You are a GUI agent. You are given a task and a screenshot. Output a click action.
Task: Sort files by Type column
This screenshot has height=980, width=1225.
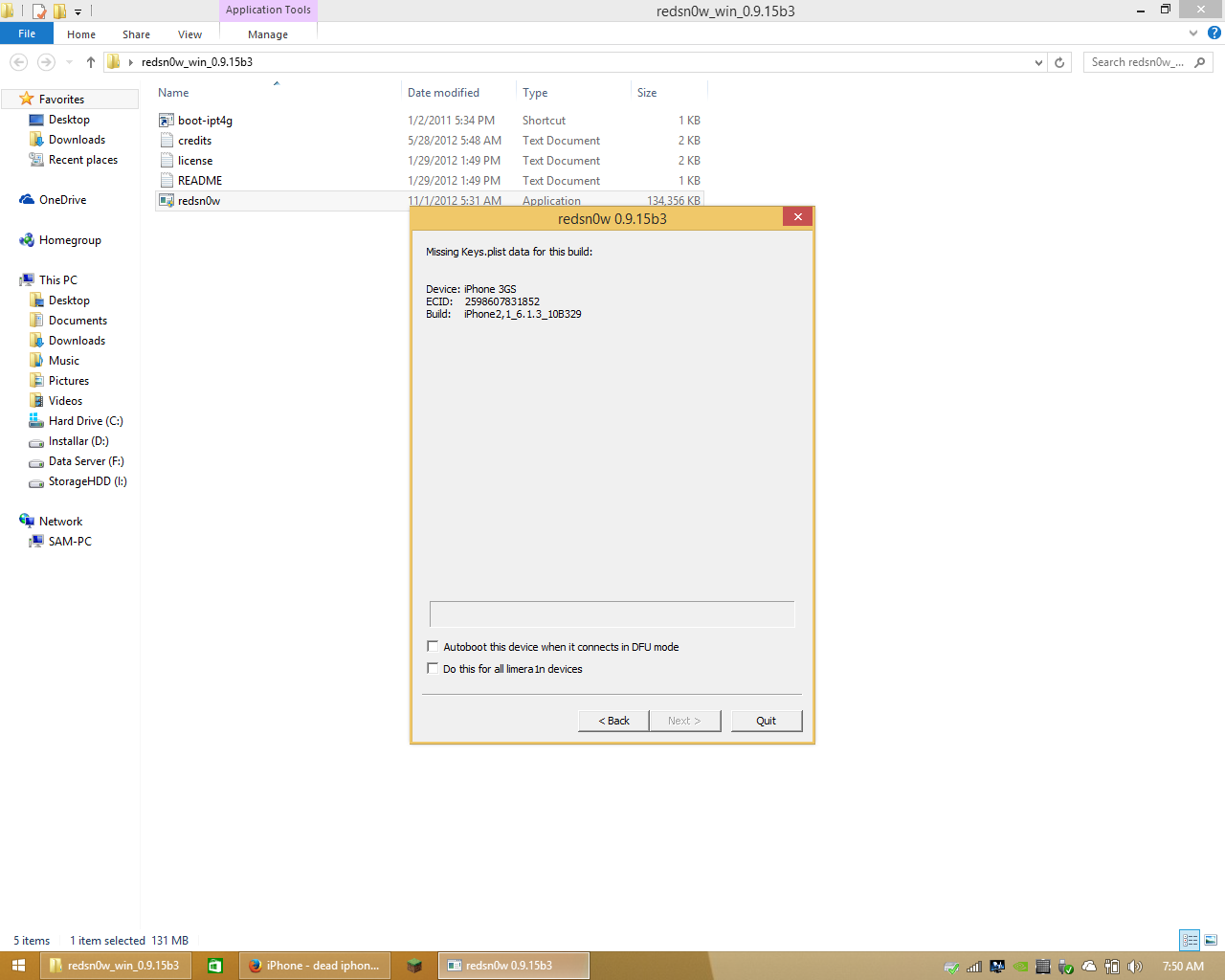(x=535, y=93)
